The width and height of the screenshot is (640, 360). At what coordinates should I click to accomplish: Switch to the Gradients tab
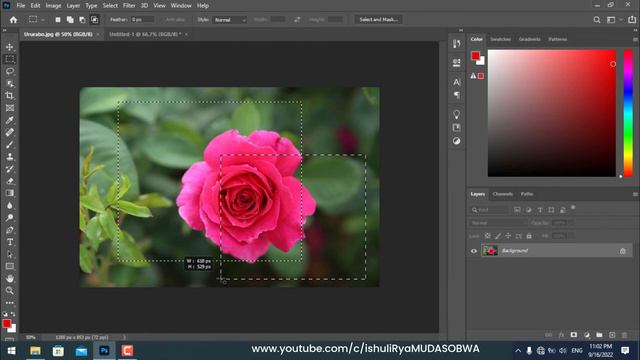(x=529, y=40)
